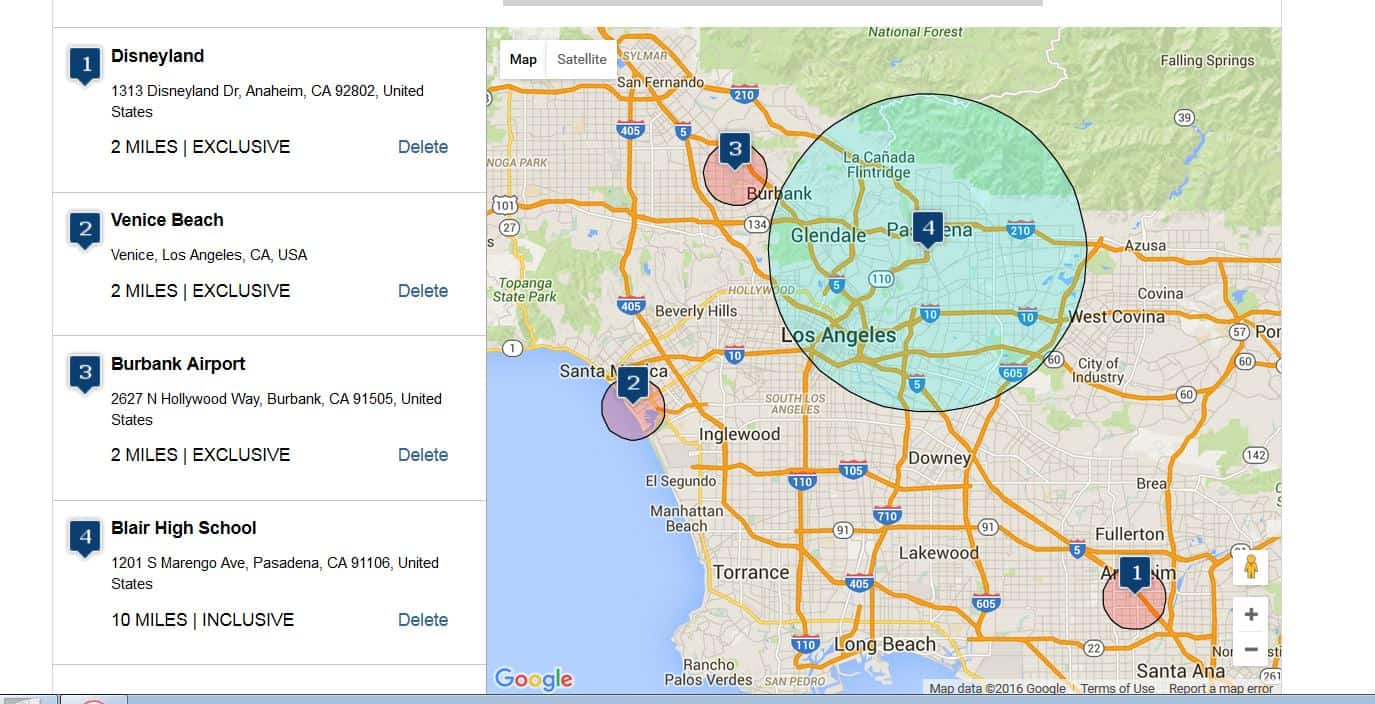Click the 1201 S Marengo Ave address

pyautogui.click(x=275, y=573)
